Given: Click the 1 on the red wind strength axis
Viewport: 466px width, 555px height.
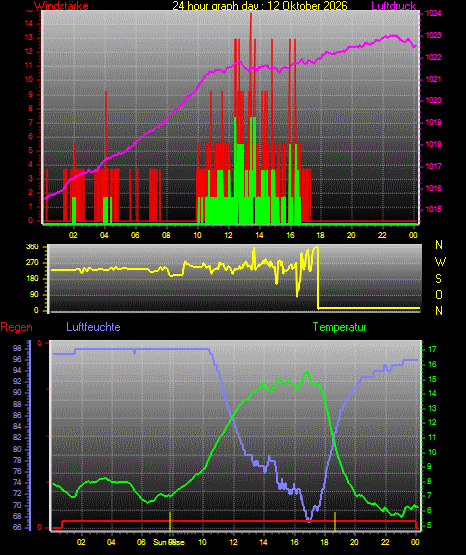Looking at the screenshot, I should coord(30,207).
